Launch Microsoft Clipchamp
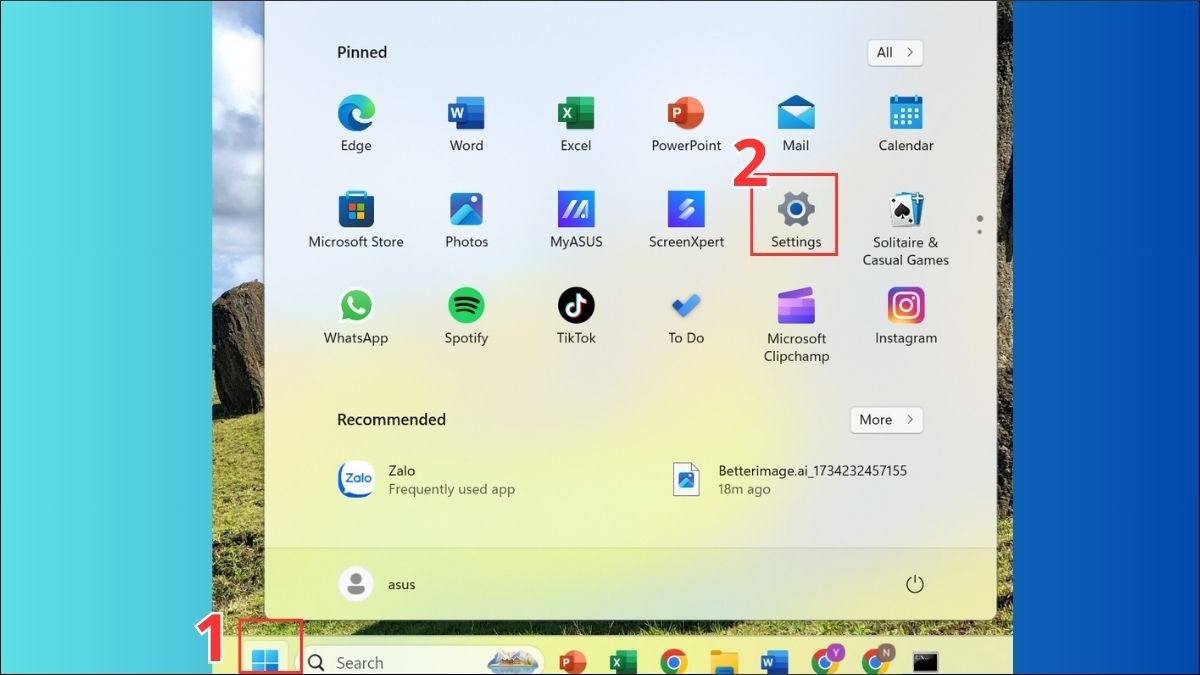Viewport: 1200px width, 675px height. click(x=796, y=325)
